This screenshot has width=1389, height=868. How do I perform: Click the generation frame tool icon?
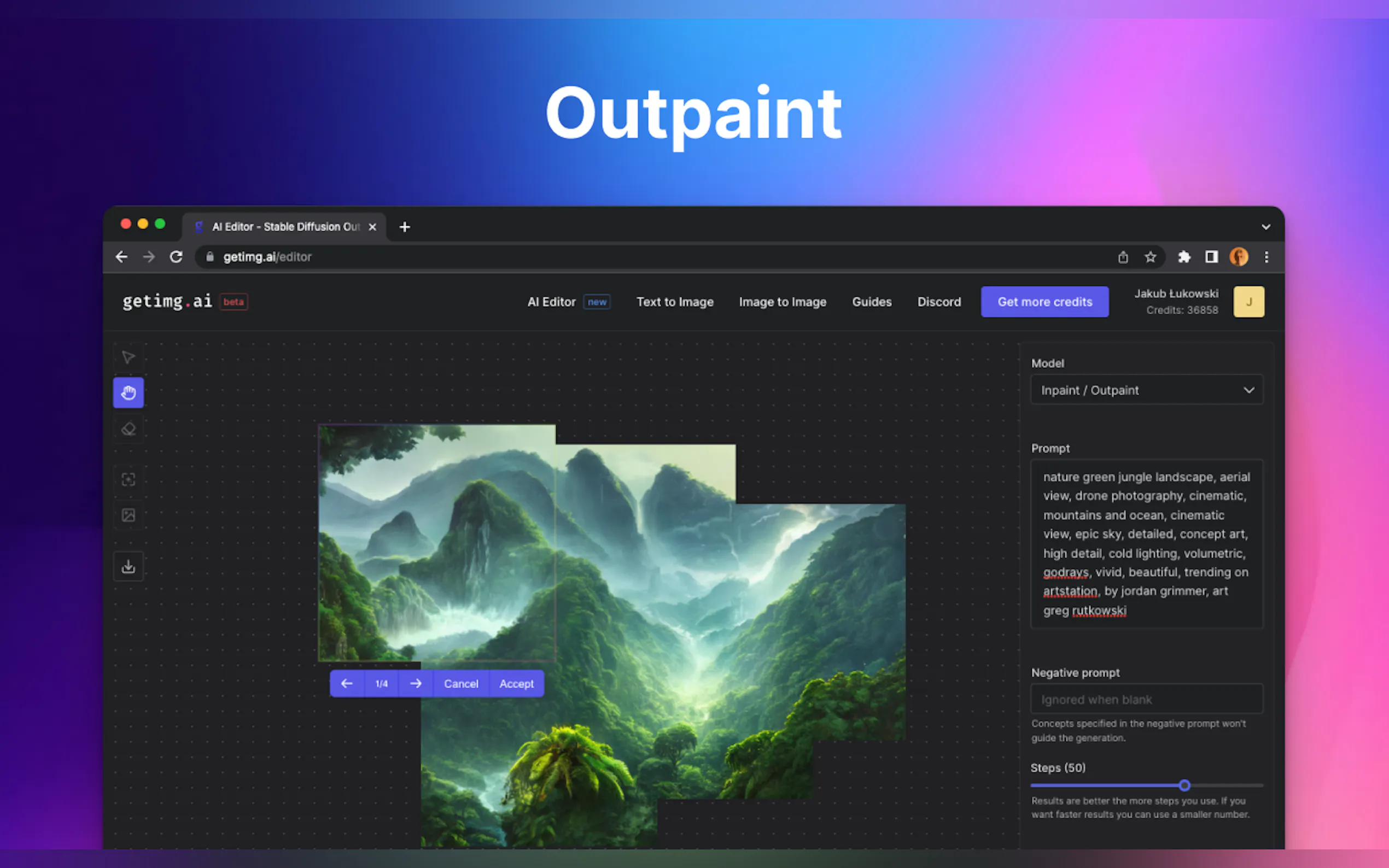128,479
